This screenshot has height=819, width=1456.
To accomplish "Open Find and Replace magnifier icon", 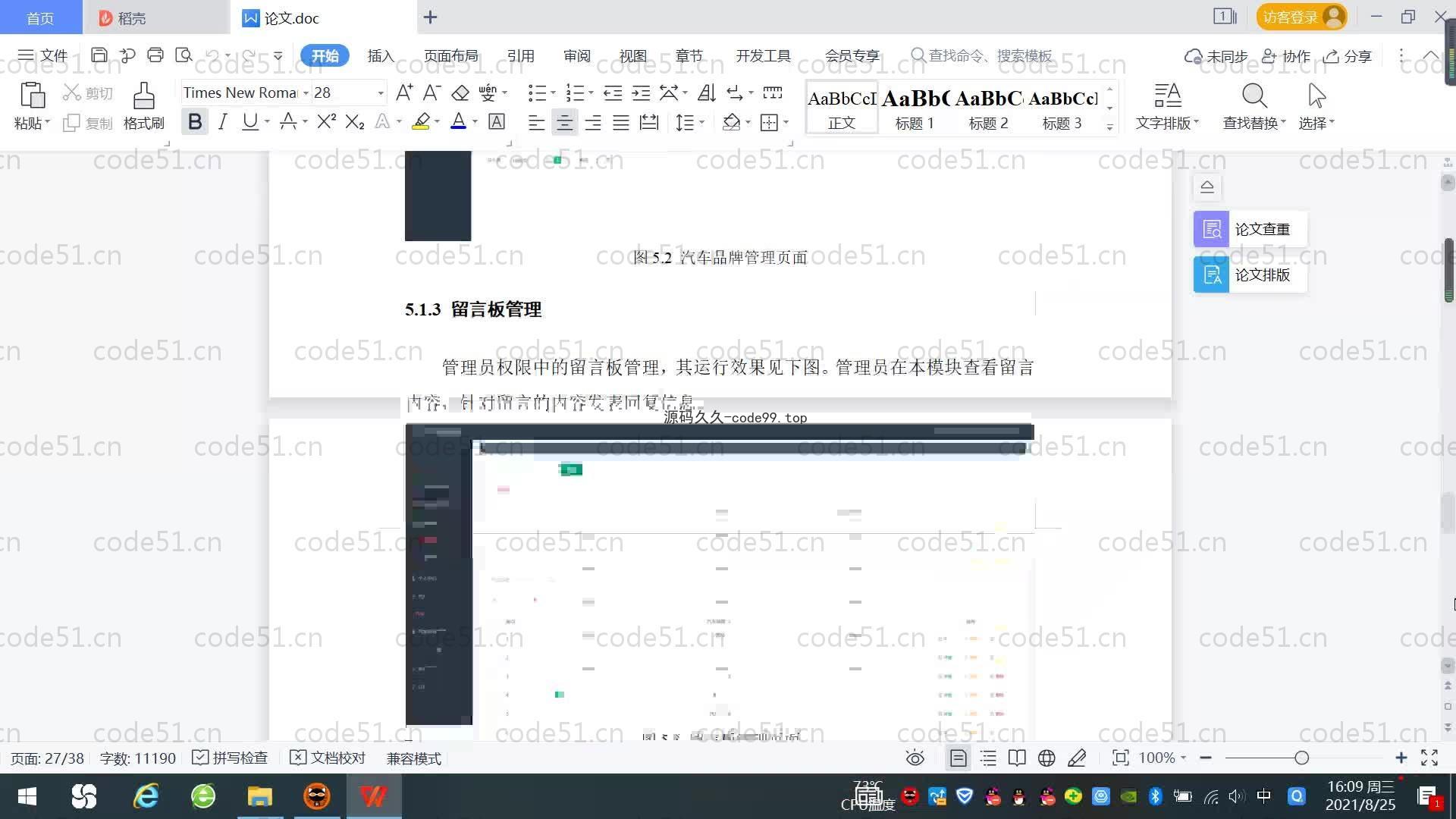I will click(x=1254, y=96).
